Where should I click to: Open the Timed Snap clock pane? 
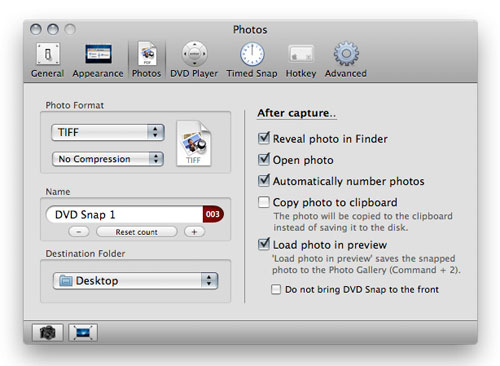click(x=252, y=60)
